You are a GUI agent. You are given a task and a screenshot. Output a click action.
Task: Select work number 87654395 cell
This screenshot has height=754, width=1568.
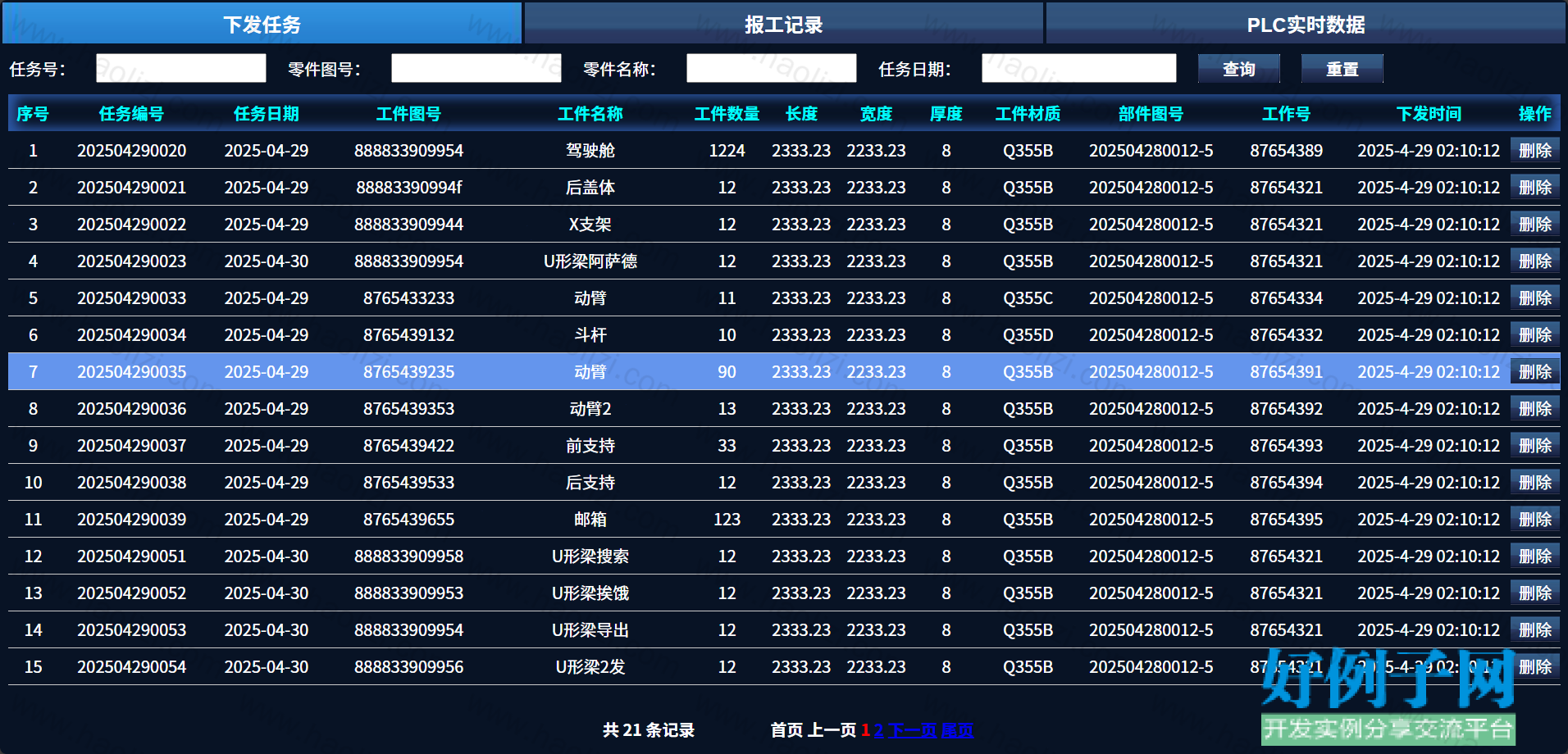coord(1286,519)
